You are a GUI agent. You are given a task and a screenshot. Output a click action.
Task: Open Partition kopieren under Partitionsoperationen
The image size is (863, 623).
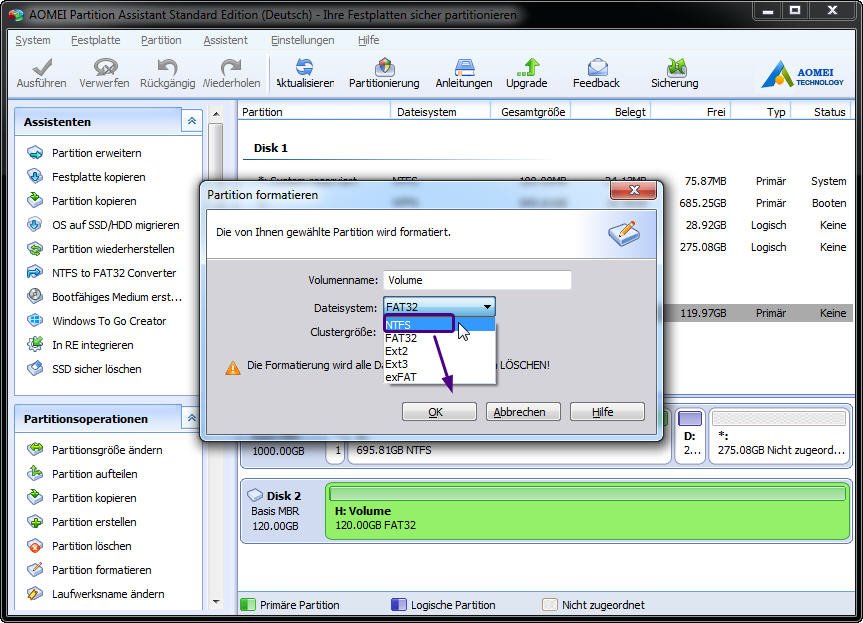pos(94,498)
